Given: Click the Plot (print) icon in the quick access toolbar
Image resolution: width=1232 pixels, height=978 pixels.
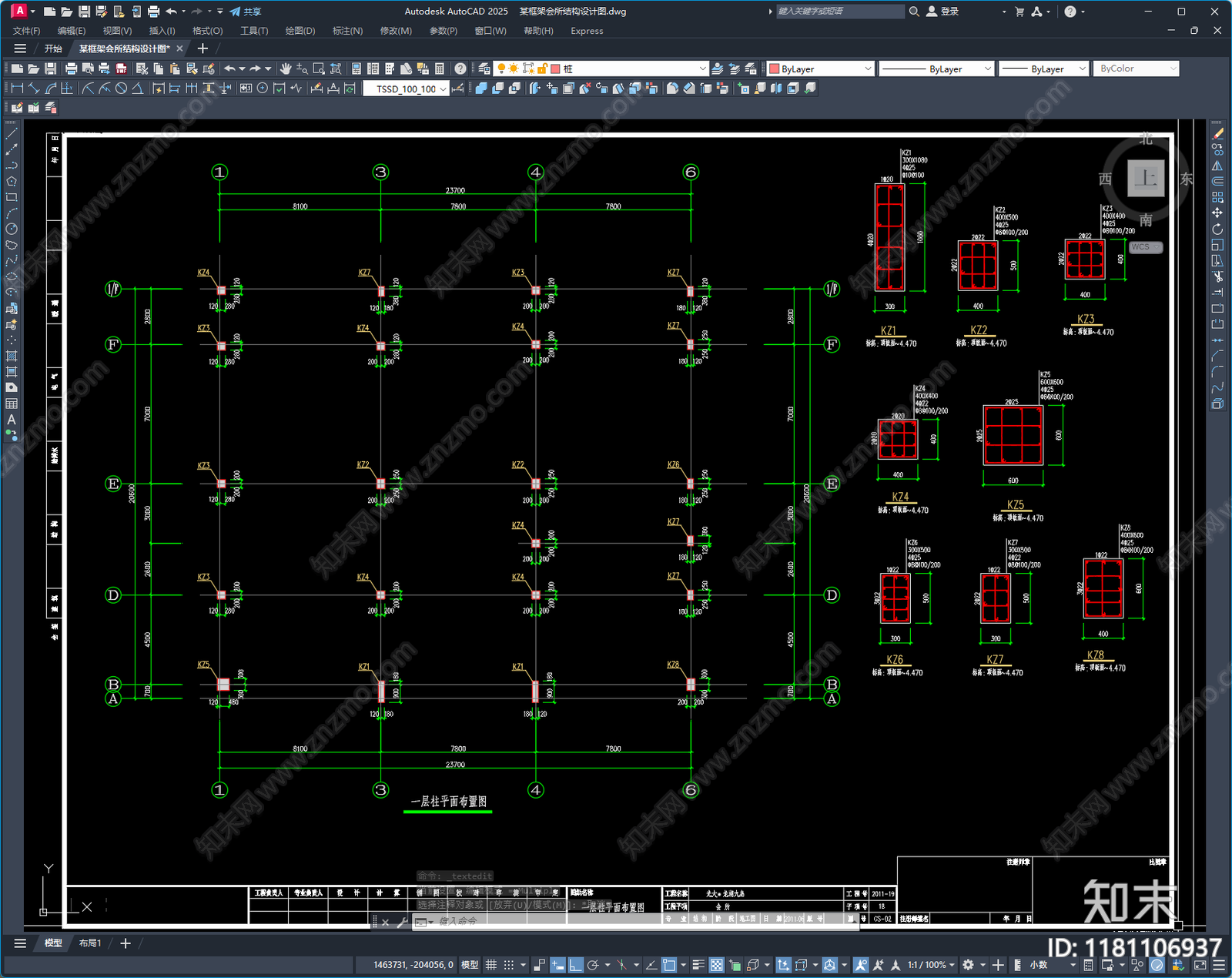Looking at the screenshot, I should click(153, 12).
